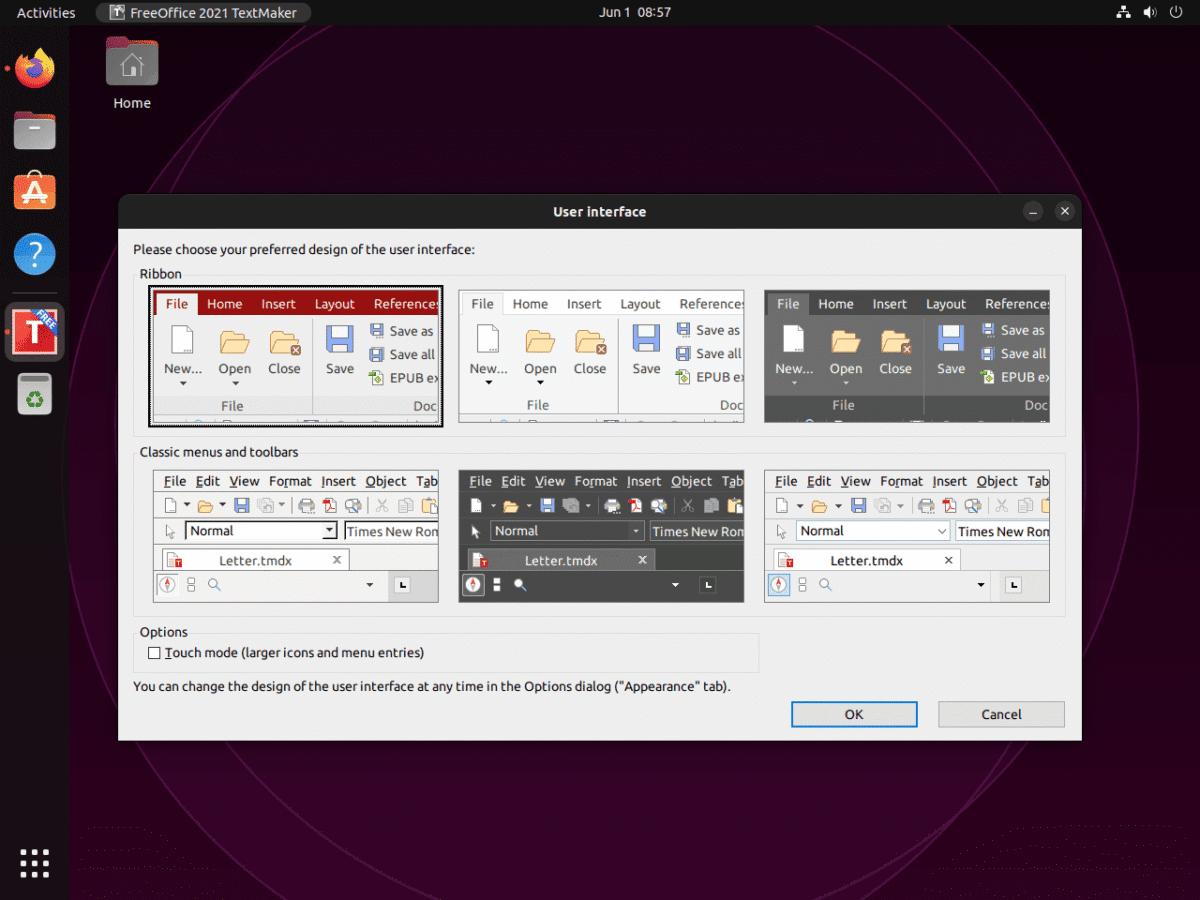Pick the last light classic menus preview
1200x900 pixels.
(907, 536)
